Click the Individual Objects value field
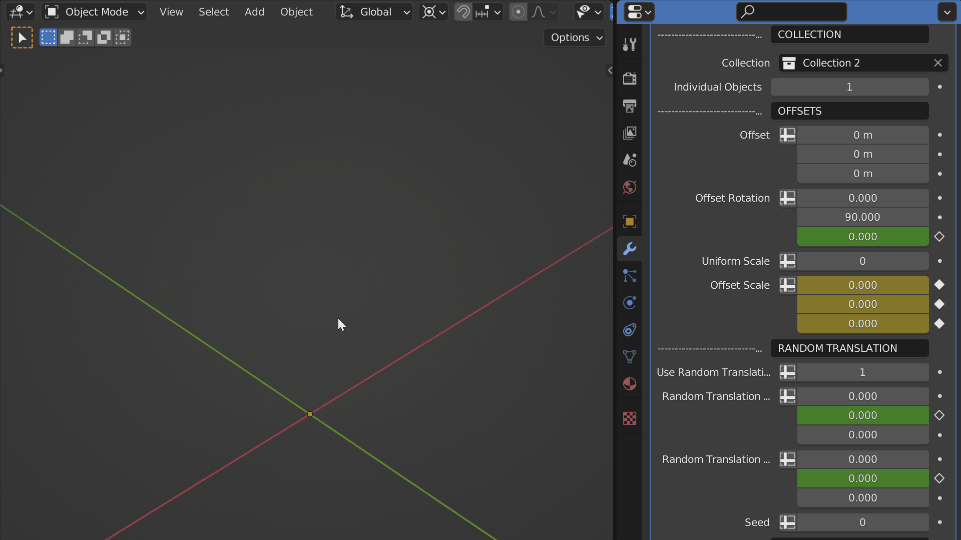The width and height of the screenshot is (961, 540). [849, 87]
